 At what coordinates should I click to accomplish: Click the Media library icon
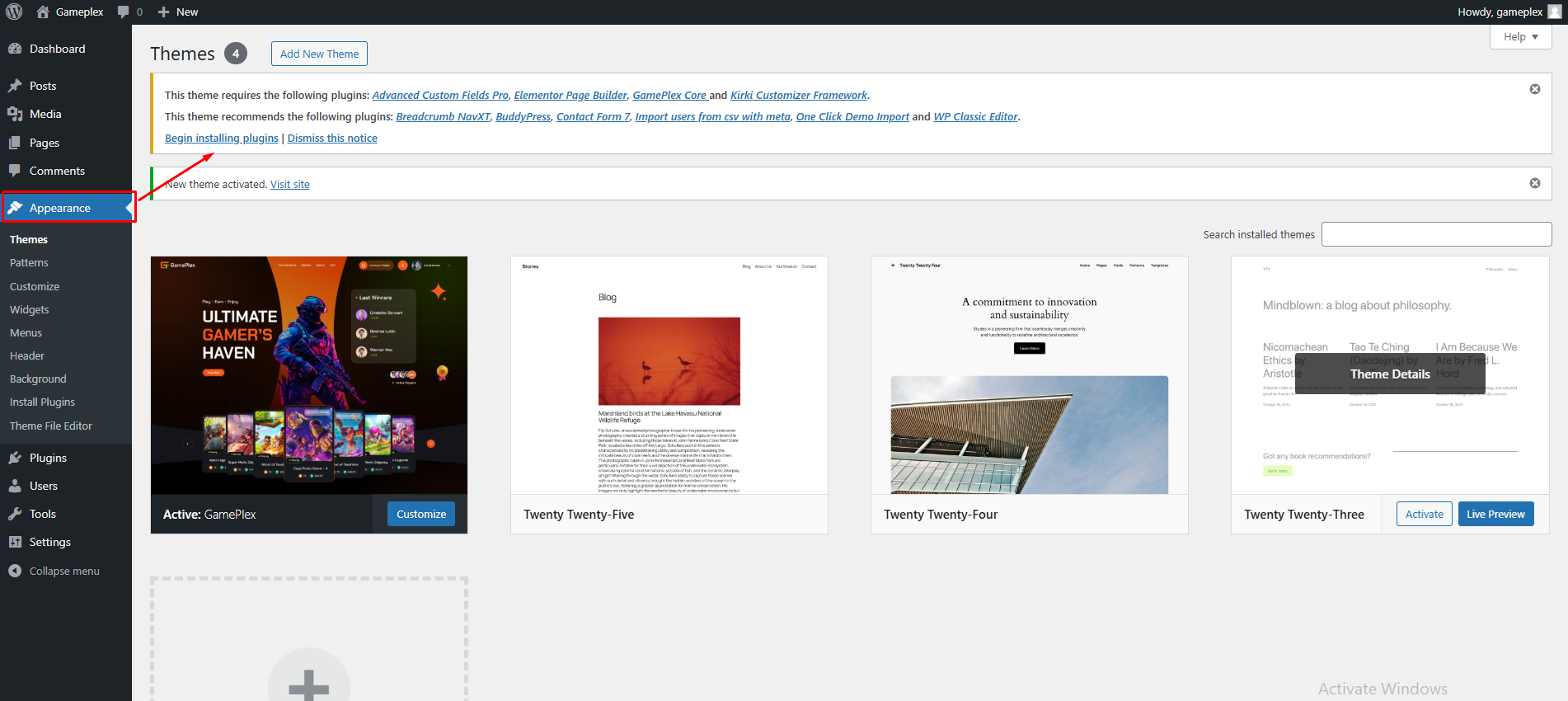point(15,114)
